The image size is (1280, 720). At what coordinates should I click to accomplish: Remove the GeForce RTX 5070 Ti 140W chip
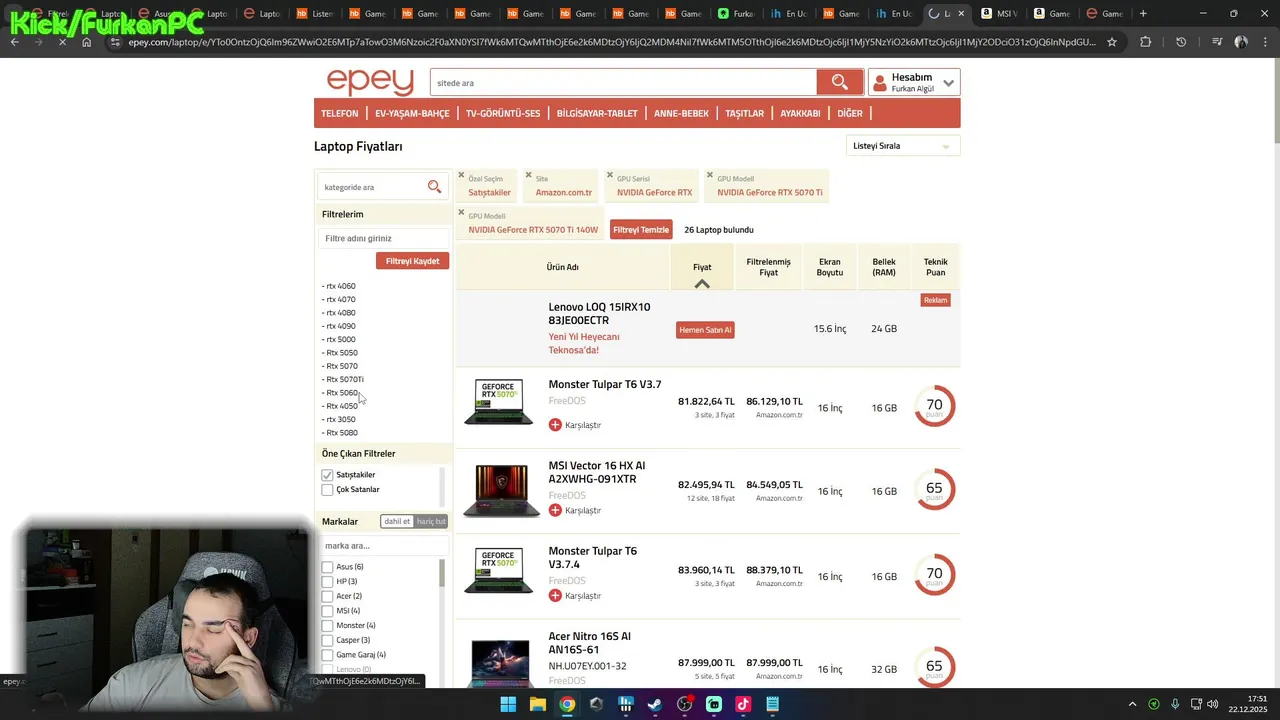point(461,212)
